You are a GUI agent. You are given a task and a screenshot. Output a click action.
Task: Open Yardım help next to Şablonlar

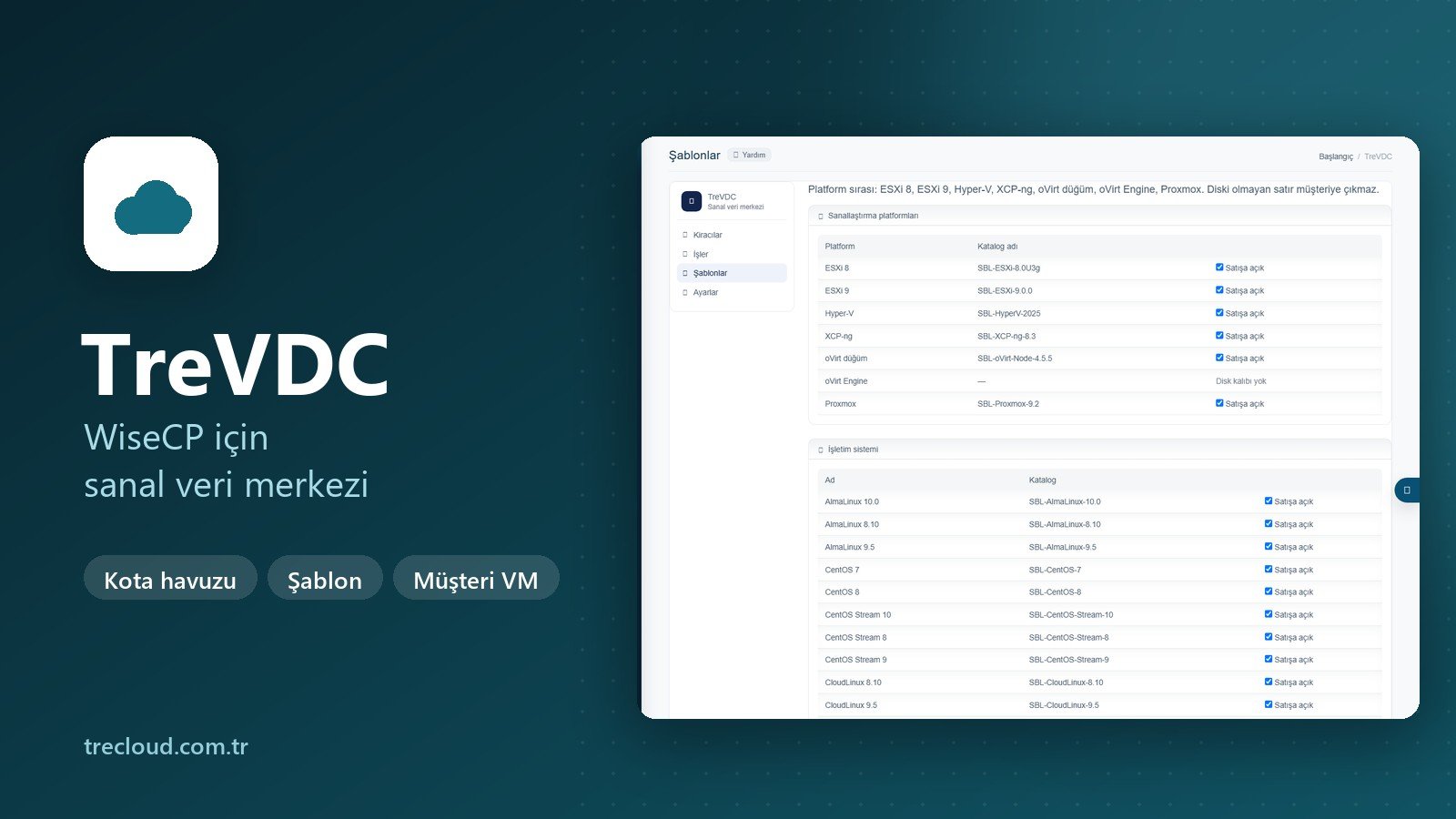click(750, 156)
